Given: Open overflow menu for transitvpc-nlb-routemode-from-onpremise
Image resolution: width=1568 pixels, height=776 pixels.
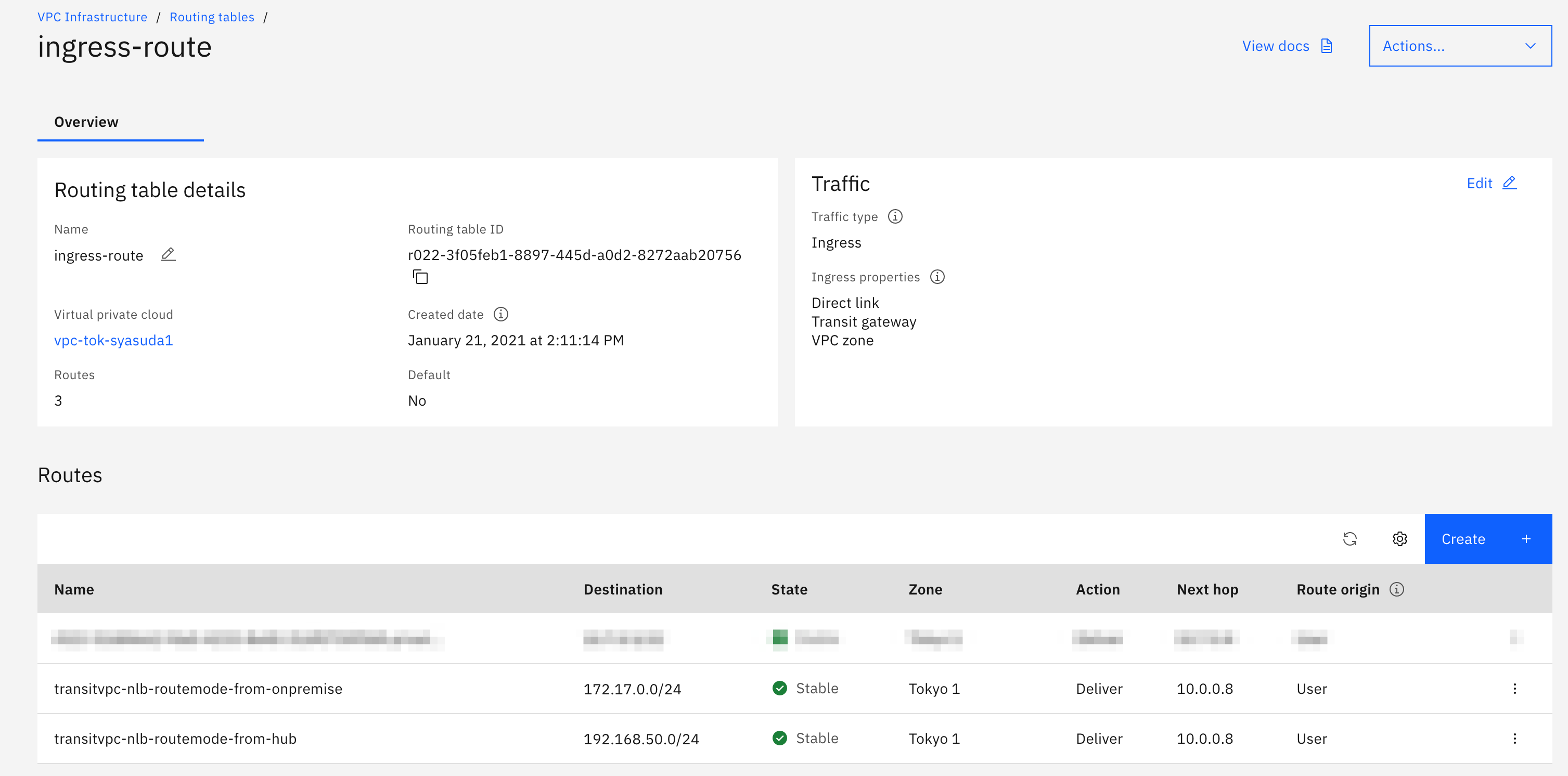Looking at the screenshot, I should pos(1514,688).
